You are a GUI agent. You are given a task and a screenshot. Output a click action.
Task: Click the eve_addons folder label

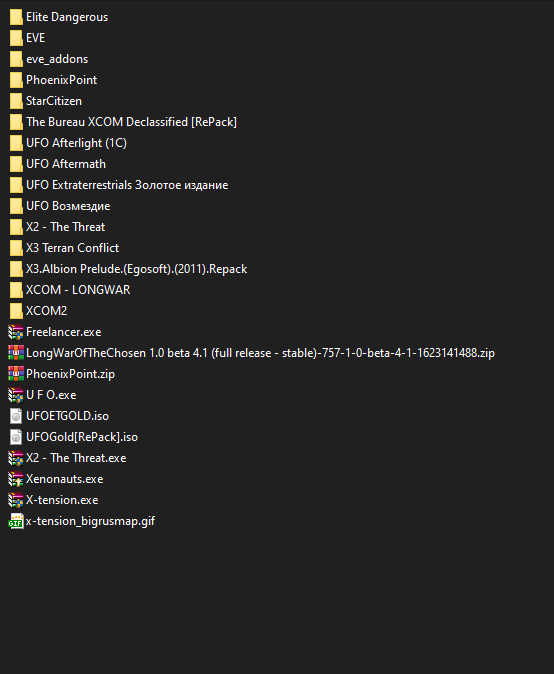point(57,59)
